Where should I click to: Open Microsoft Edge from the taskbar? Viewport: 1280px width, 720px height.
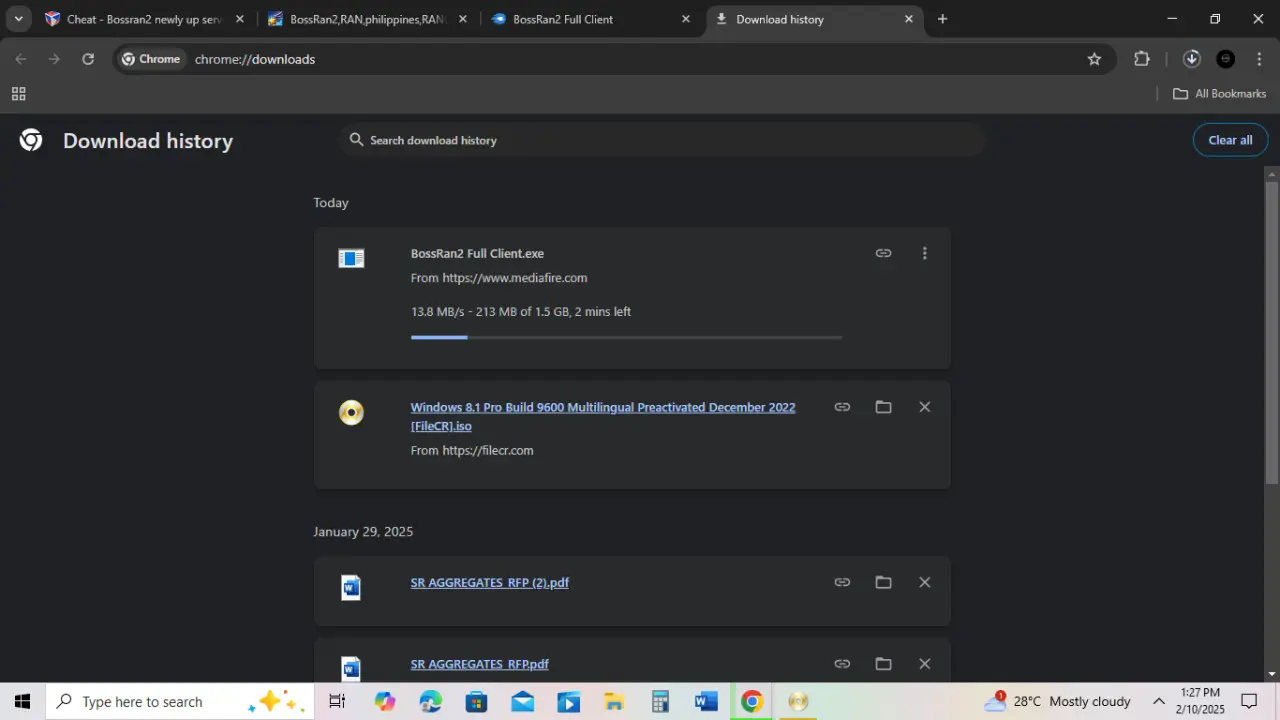[431, 701]
